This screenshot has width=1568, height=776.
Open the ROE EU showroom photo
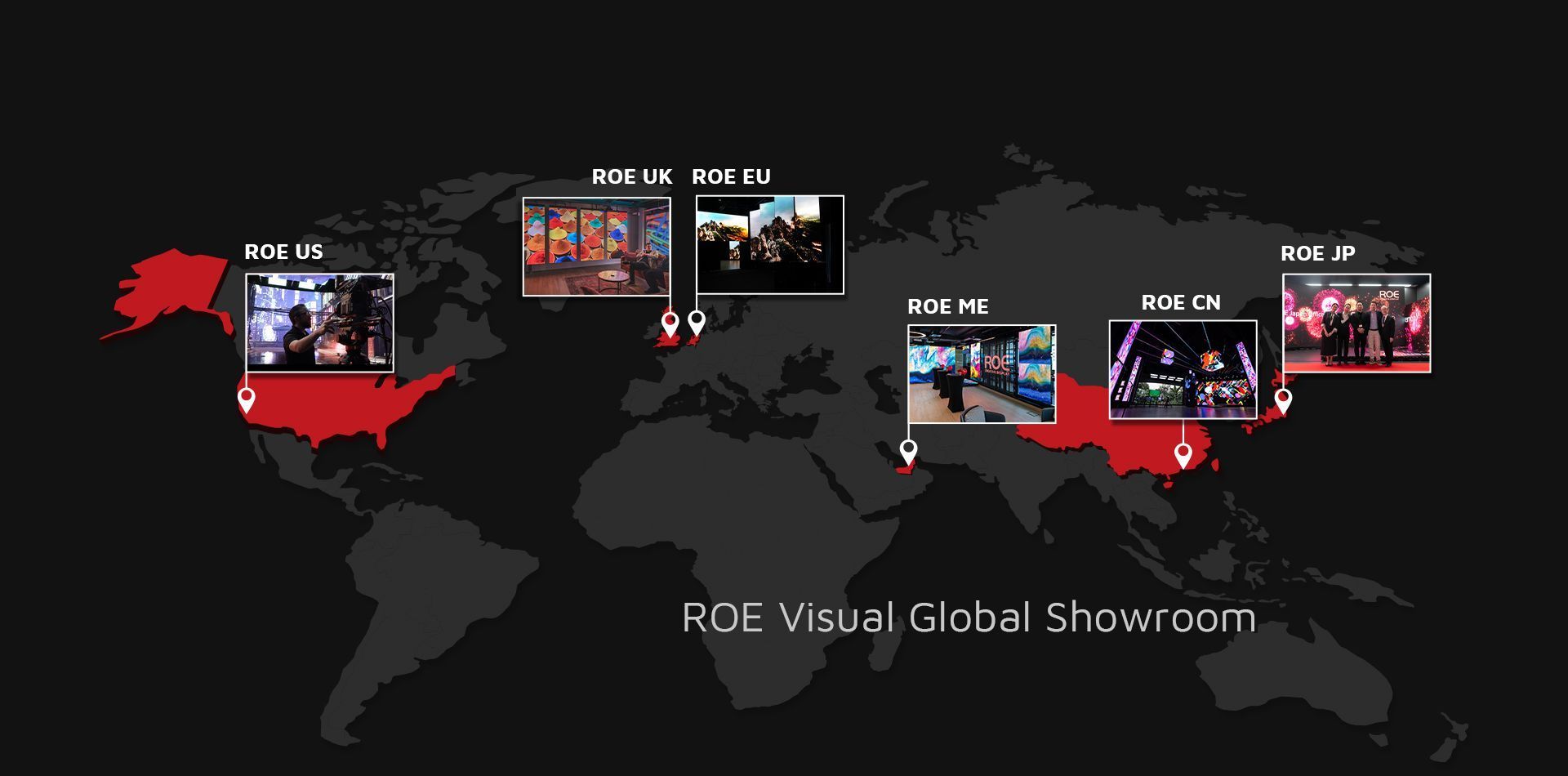769,244
